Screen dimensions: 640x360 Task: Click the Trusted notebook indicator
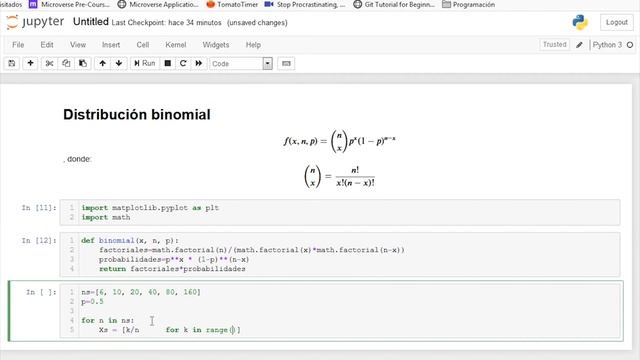coord(554,44)
